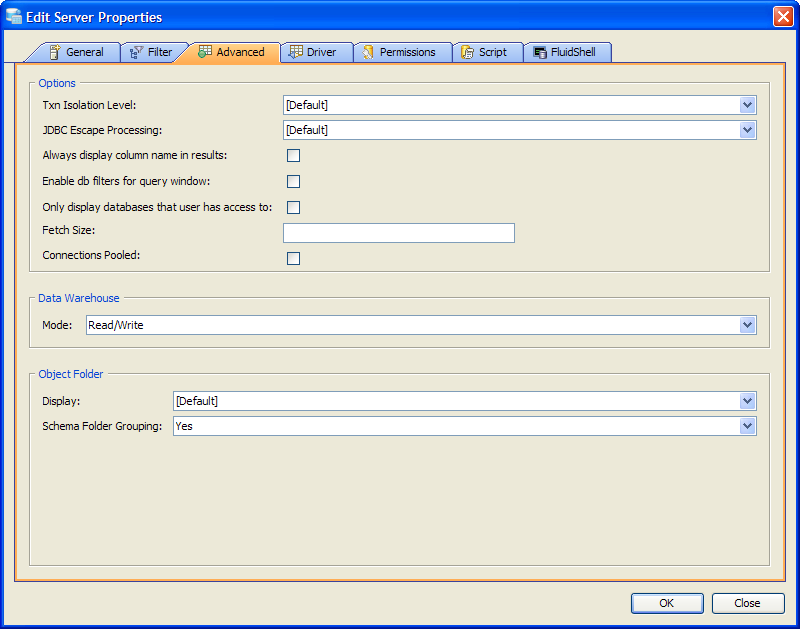Open the Permissions tab
Image resolution: width=800 pixels, height=629 pixels.
tap(403, 52)
